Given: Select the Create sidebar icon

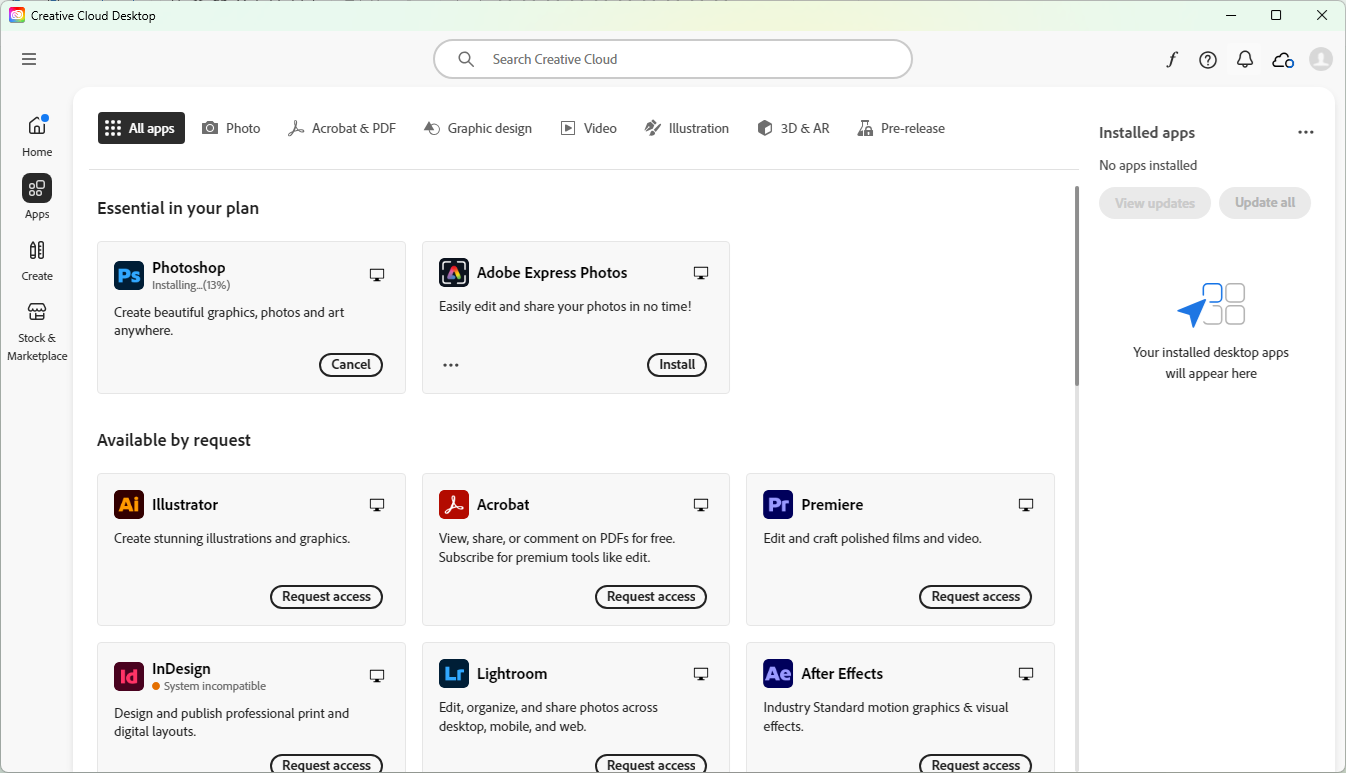Looking at the screenshot, I should pos(36,260).
